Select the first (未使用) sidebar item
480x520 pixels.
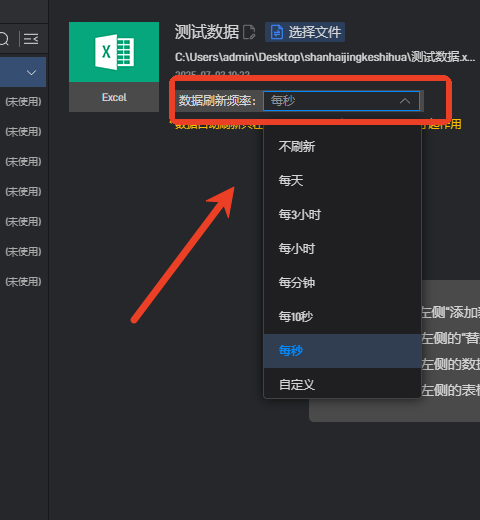pos(23,102)
